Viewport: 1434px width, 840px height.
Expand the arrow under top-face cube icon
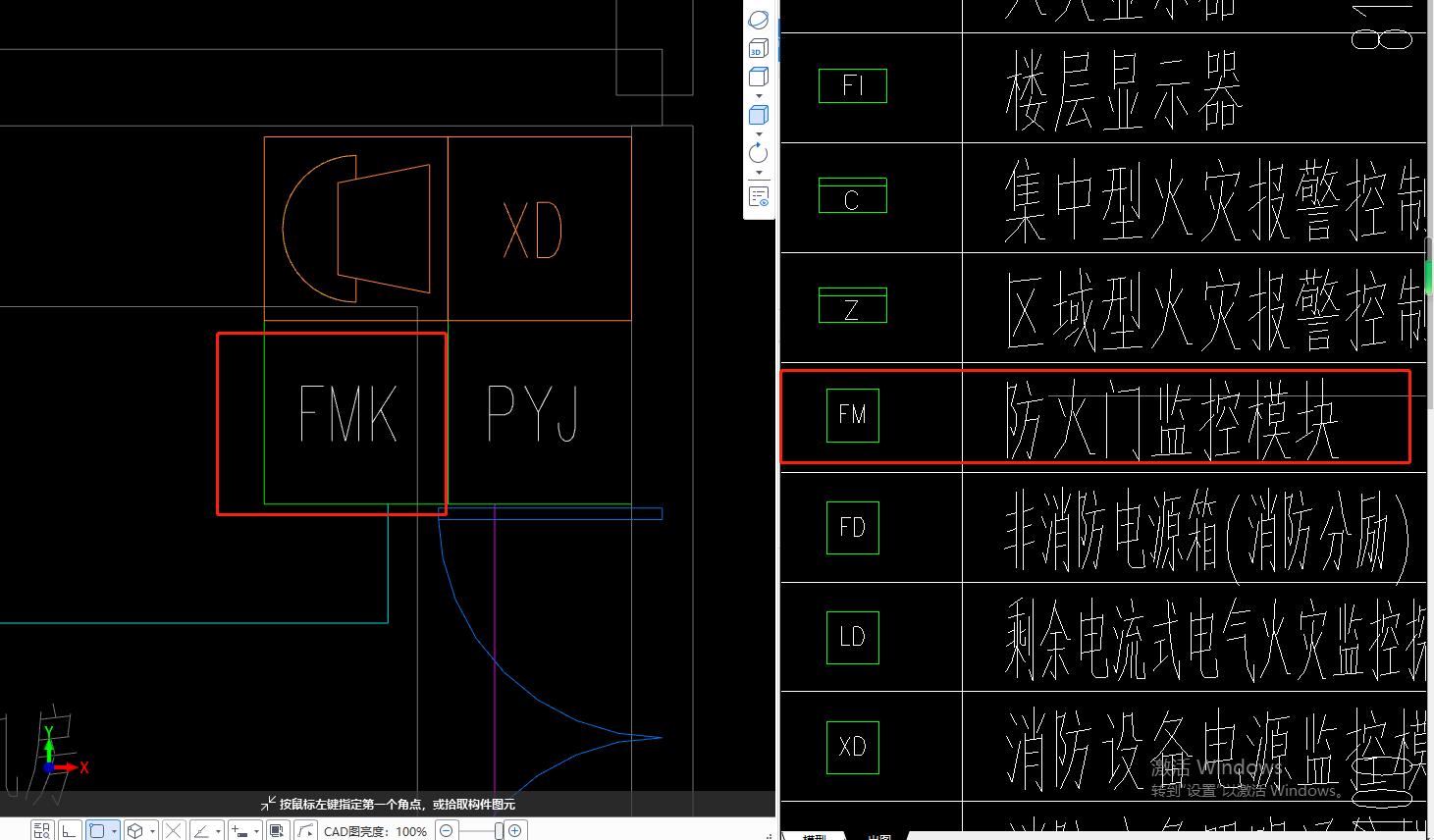click(x=759, y=96)
